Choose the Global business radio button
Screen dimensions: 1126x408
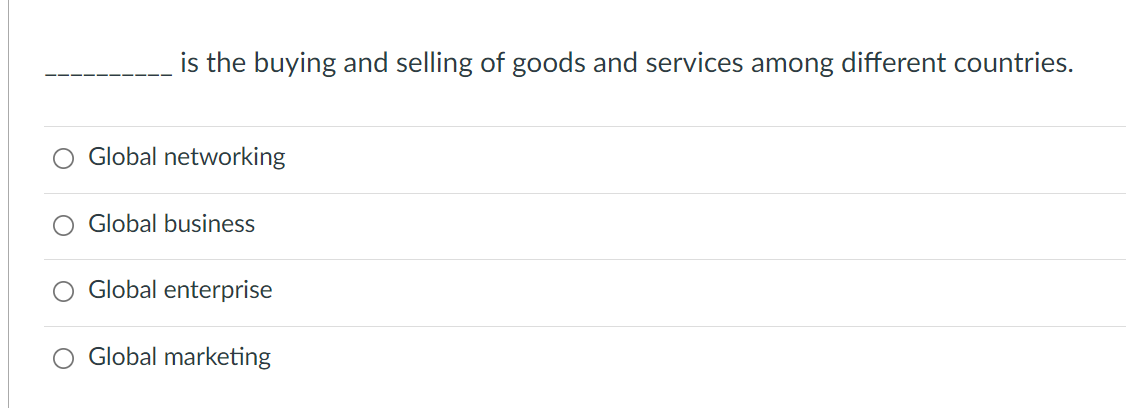[64, 225]
